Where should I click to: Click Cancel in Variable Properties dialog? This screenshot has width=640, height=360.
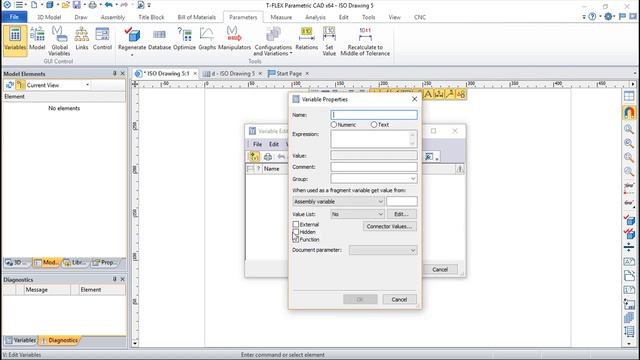399,300
